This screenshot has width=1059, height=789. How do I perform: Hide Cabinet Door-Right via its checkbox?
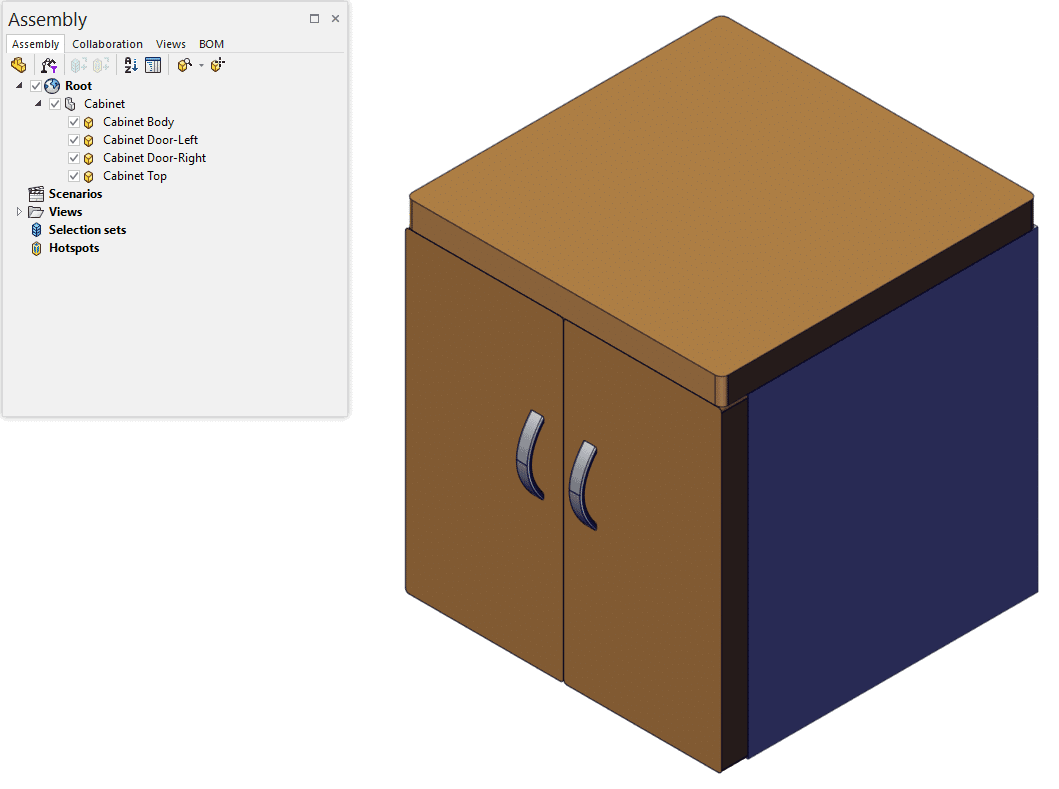tap(74, 158)
